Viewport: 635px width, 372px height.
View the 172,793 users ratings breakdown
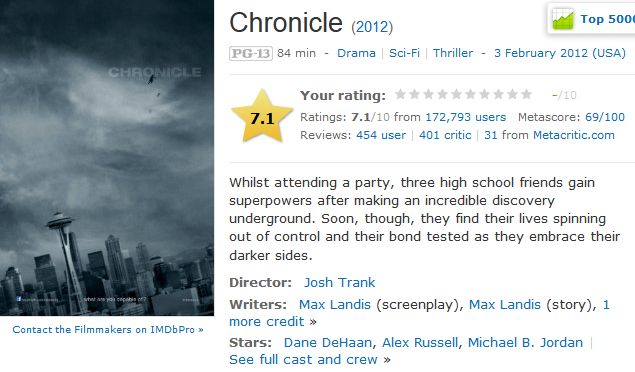[466, 117]
